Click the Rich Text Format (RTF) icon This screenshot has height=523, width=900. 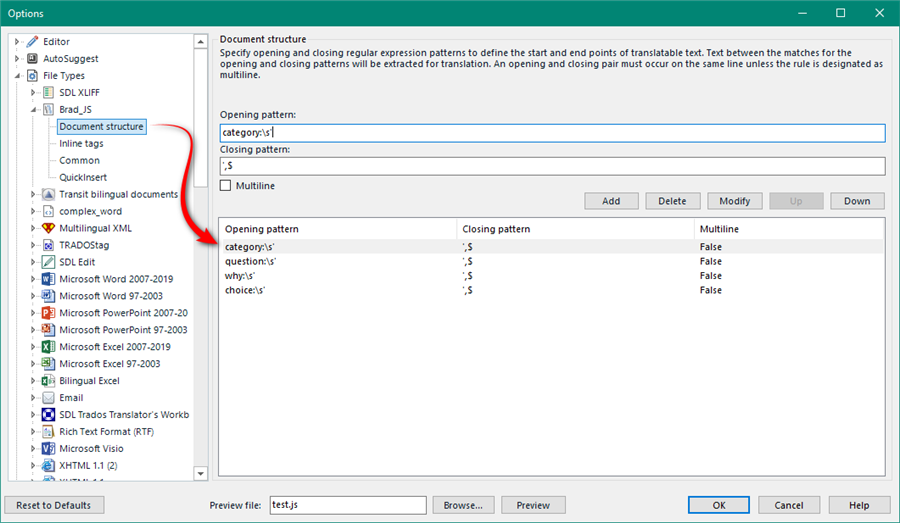tap(49, 431)
